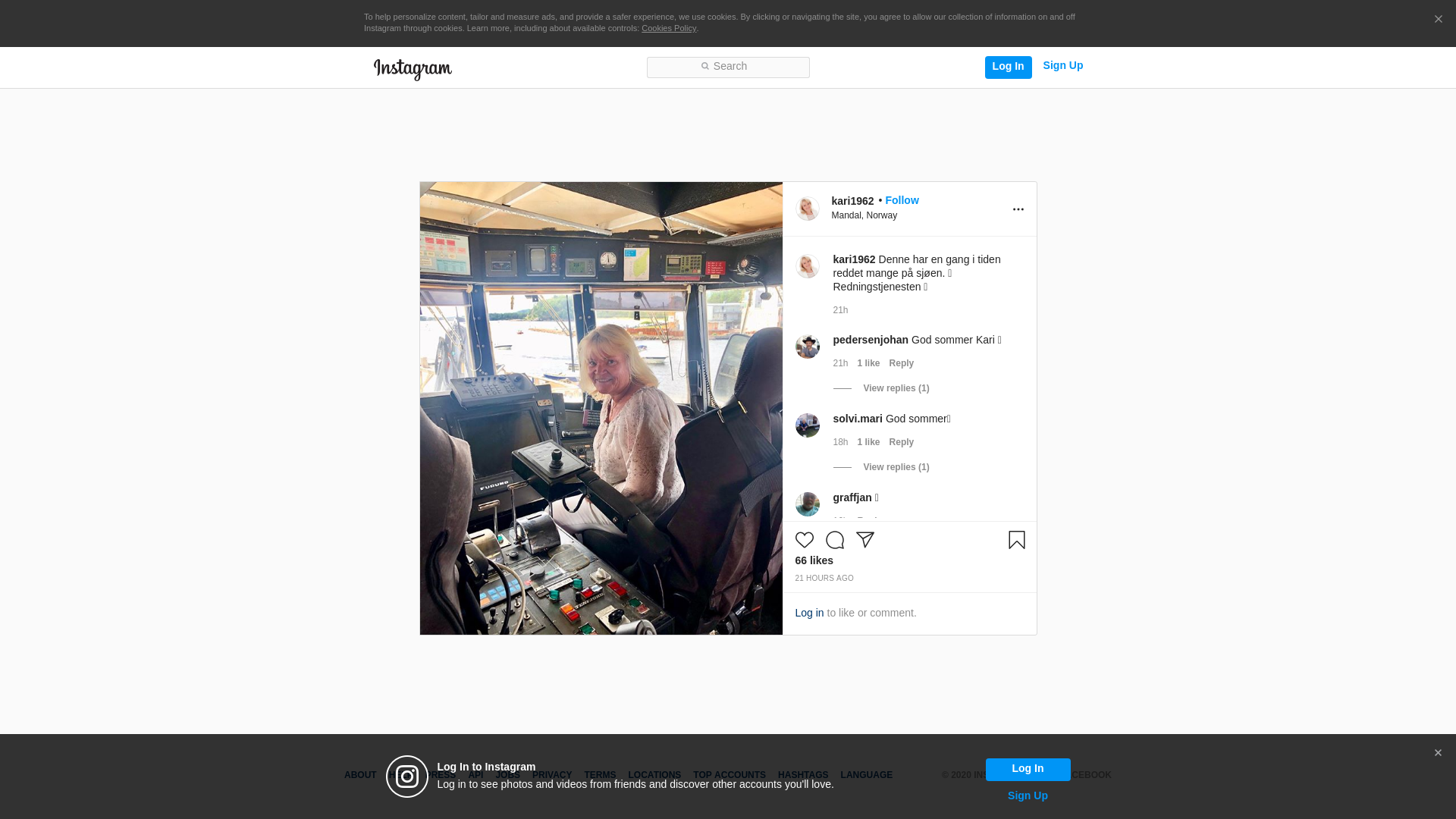Viewport: 1456px width, 819px height.
Task: Open the LANGUAGE selector
Action: [866, 775]
